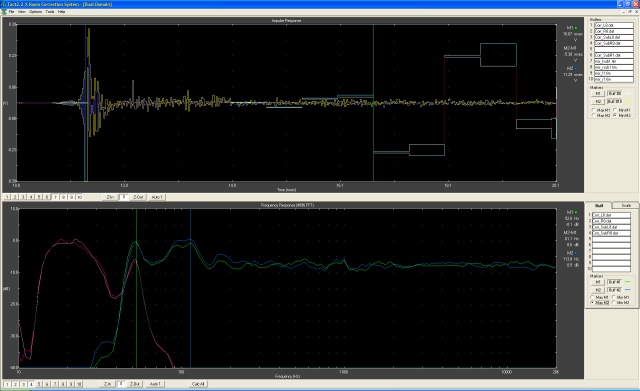Select Min M2 radio in the Frequency Response panel
This screenshot has width=640, height=391.
pyautogui.click(x=621, y=302)
